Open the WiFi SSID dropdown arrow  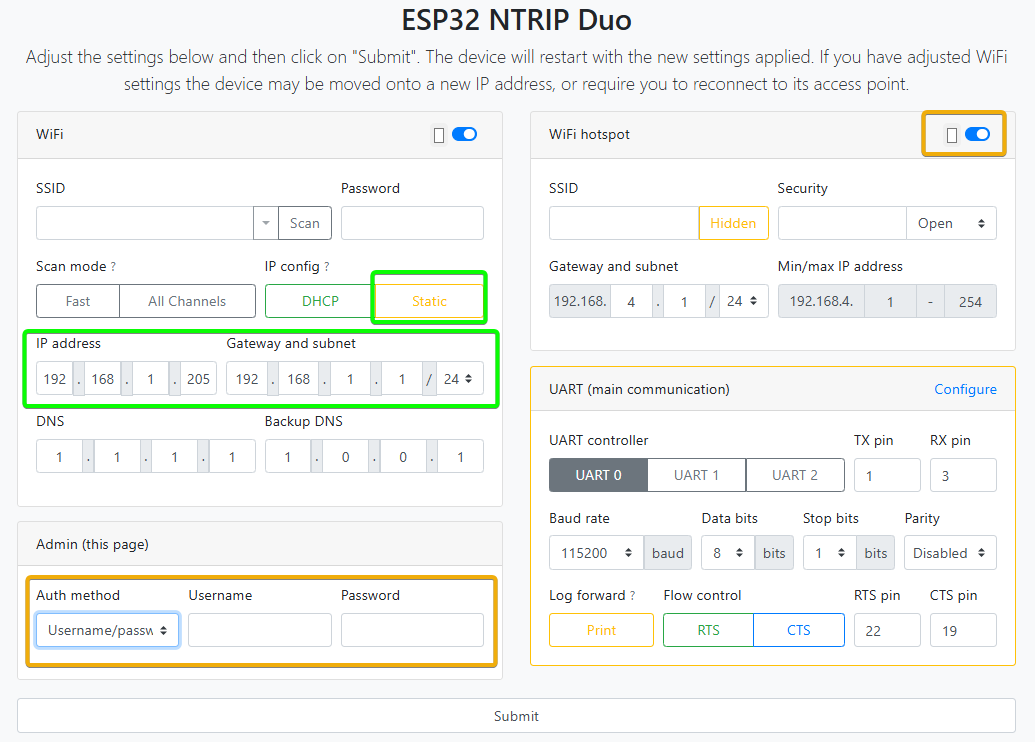tap(266, 223)
